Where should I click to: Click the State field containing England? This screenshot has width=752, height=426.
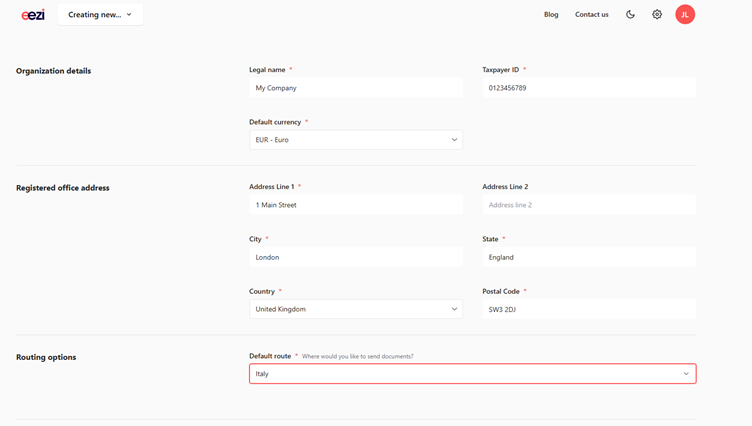tap(589, 257)
